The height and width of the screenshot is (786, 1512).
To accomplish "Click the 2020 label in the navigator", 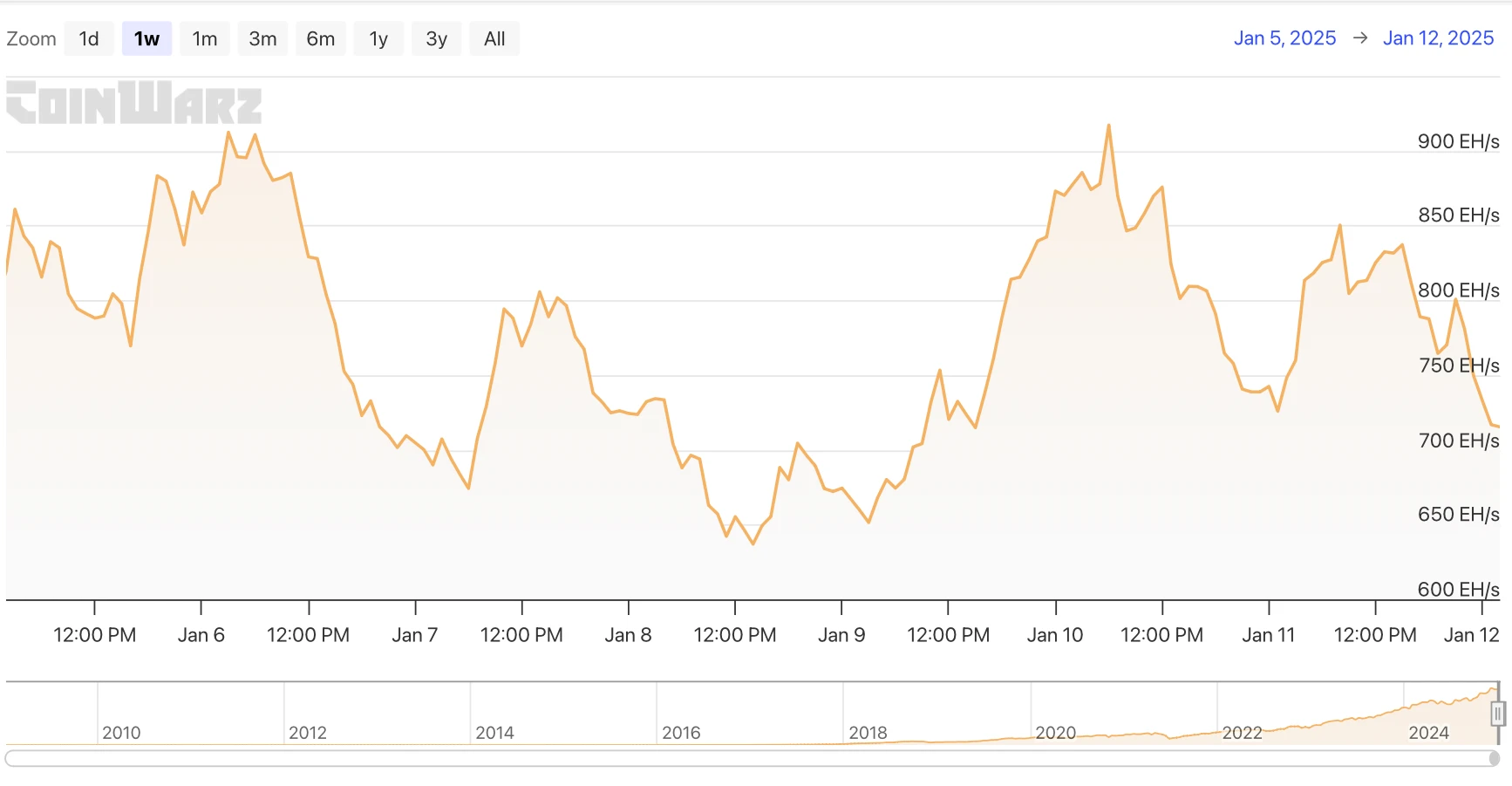I will 1055,733.
